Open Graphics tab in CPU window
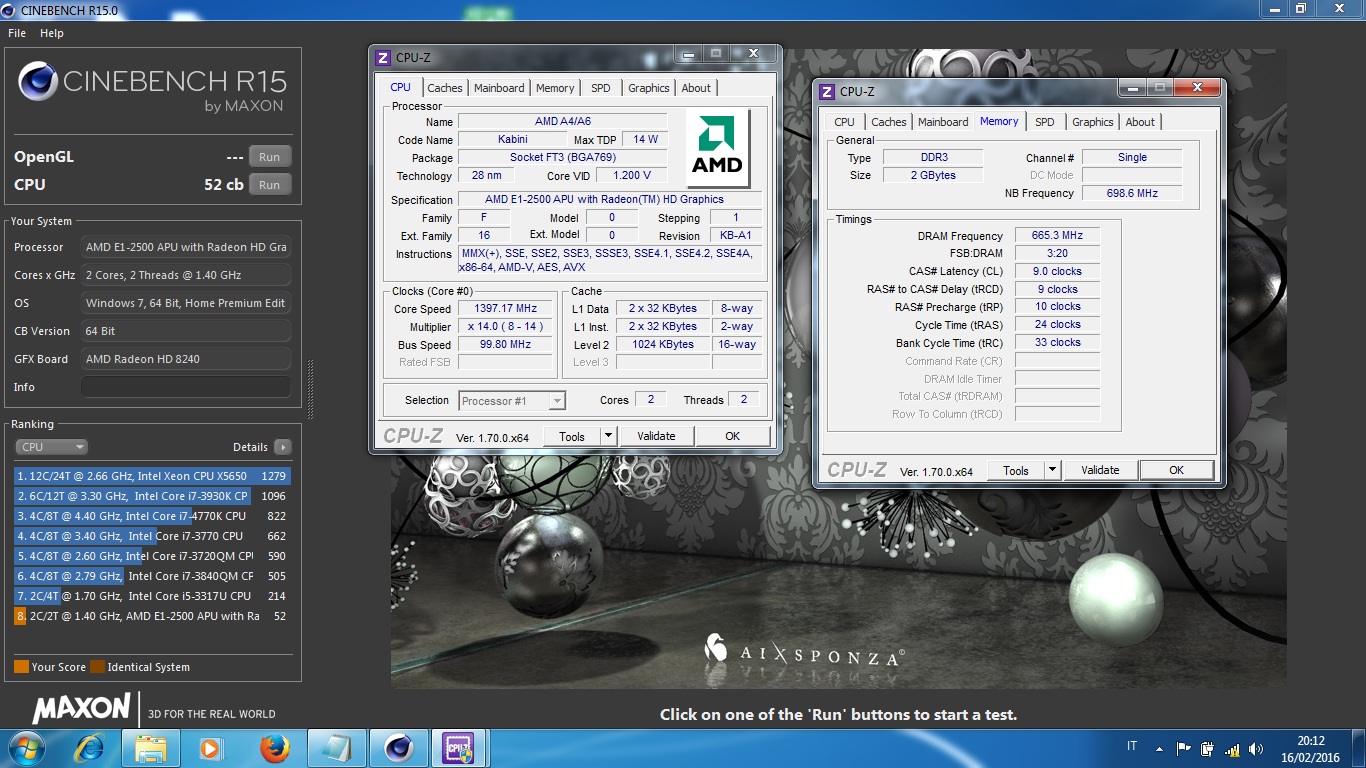Screen dimensions: 1366x768 click(648, 88)
